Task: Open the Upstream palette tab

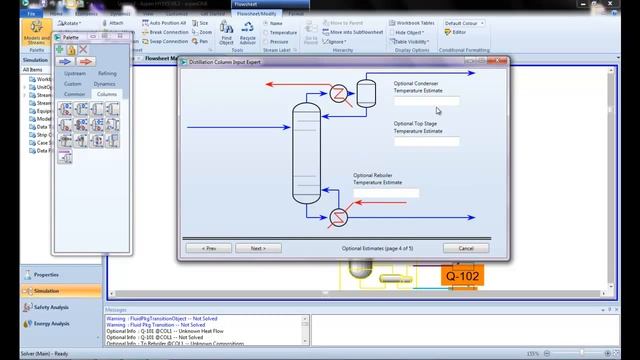Action: [75, 73]
